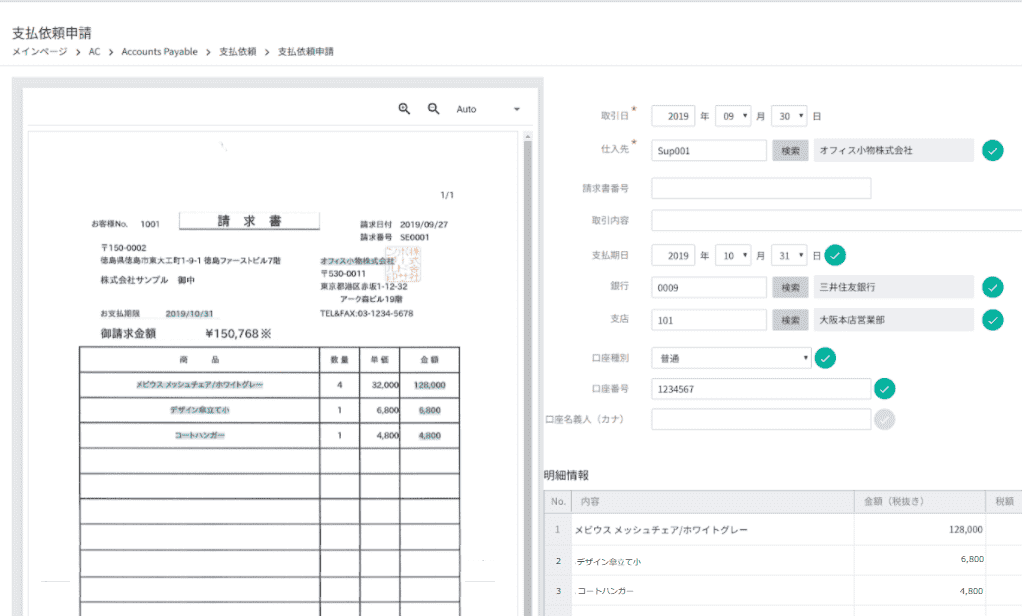Screen dimensions: 1030x616
Task: Toggle the confirmation check for 口座種別
Action: coord(824,355)
